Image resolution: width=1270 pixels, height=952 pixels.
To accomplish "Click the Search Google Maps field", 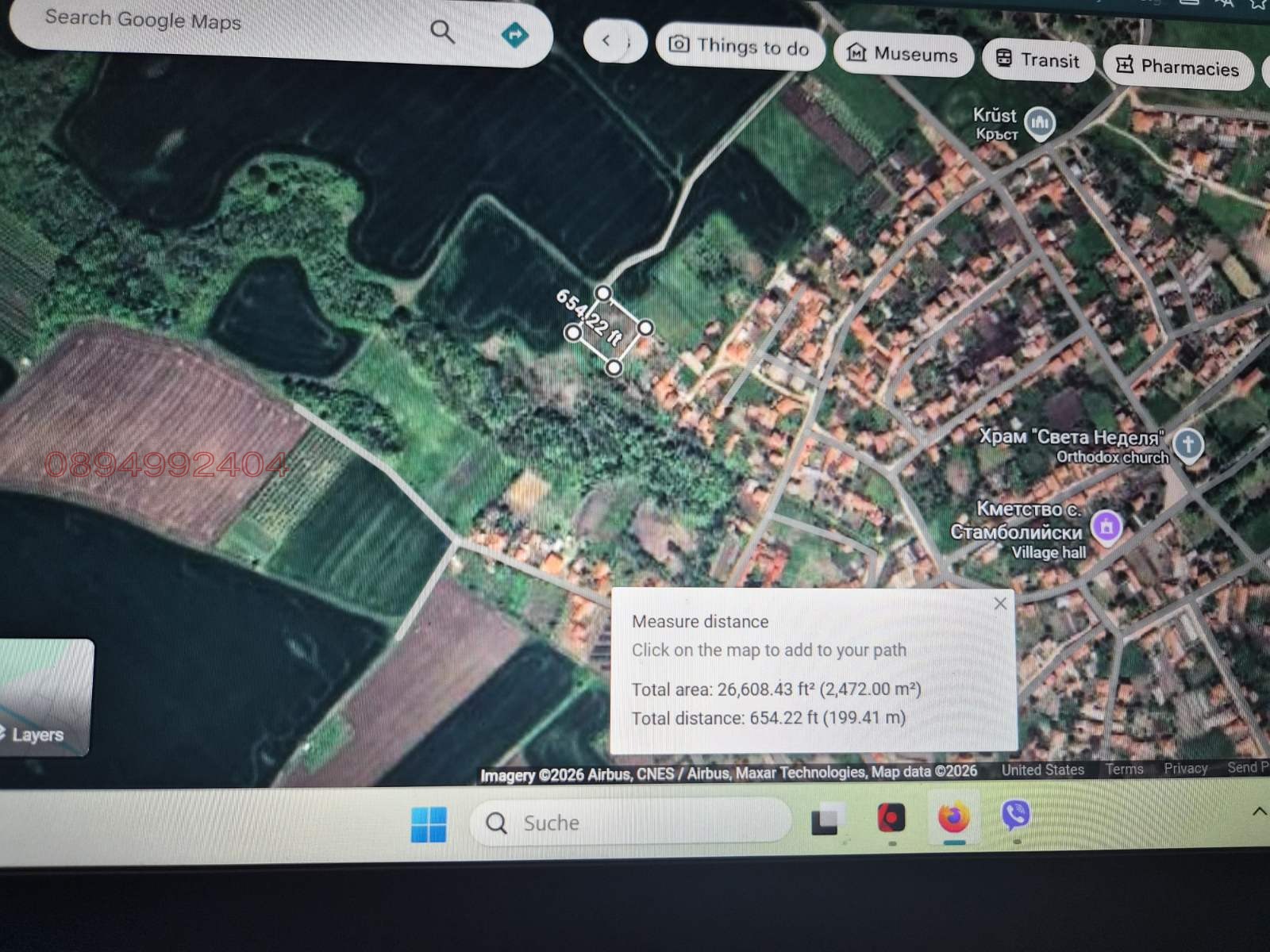I will [222, 22].
